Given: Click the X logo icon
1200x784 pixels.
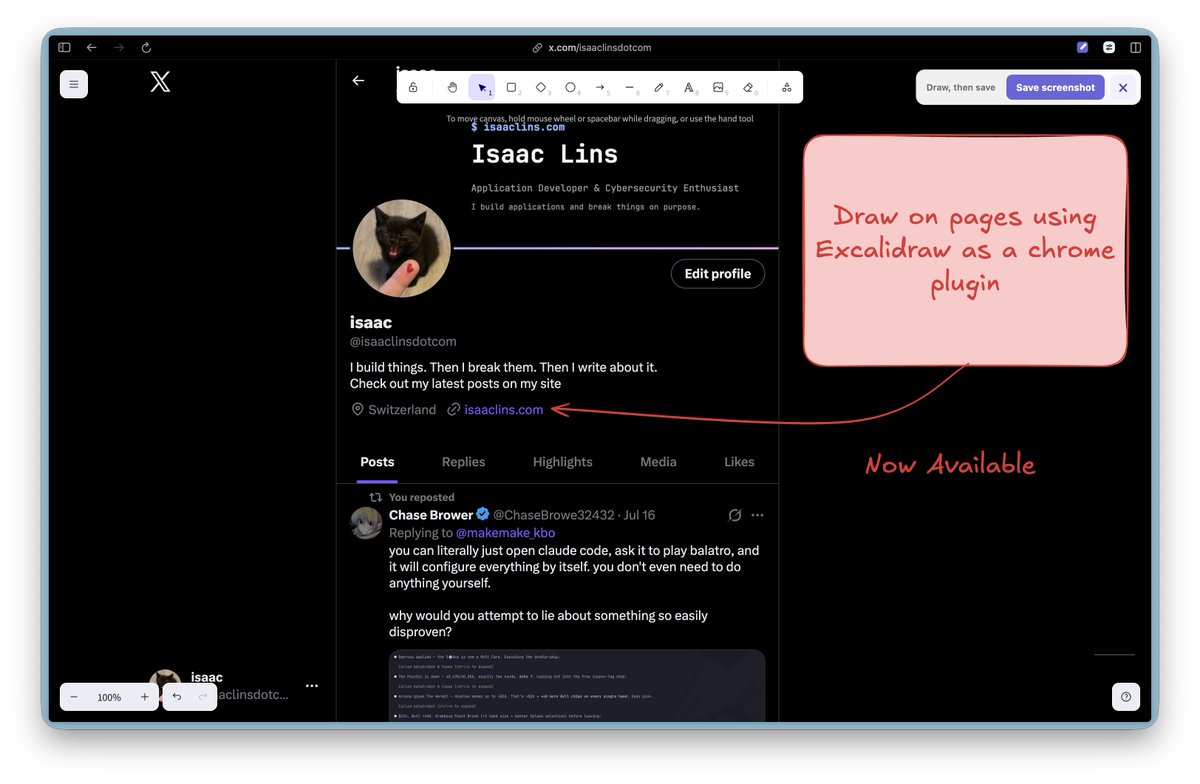Looking at the screenshot, I should [160, 83].
